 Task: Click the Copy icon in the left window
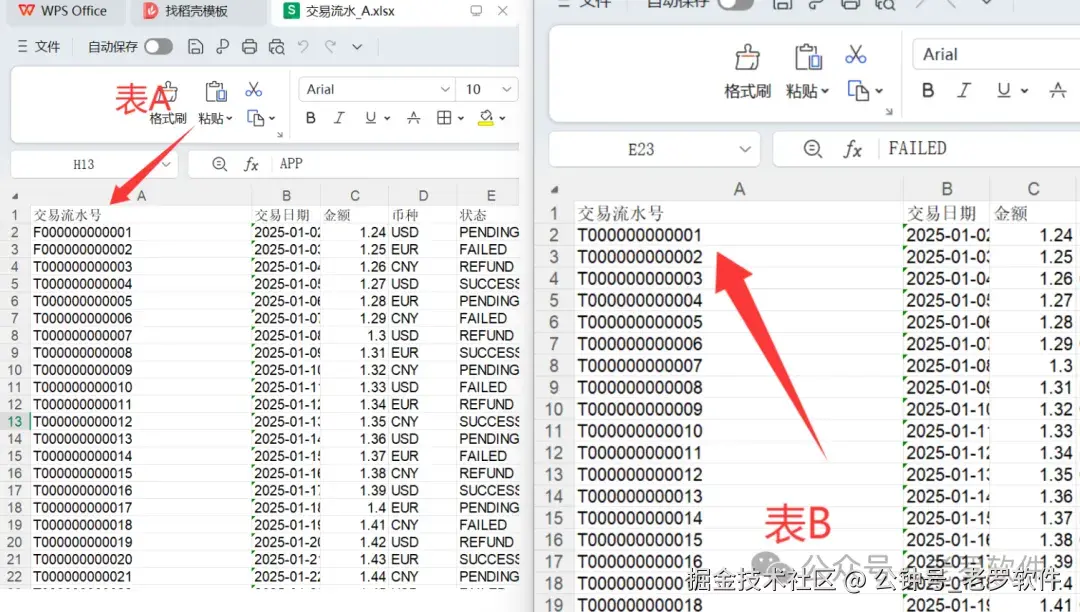click(255, 118)
